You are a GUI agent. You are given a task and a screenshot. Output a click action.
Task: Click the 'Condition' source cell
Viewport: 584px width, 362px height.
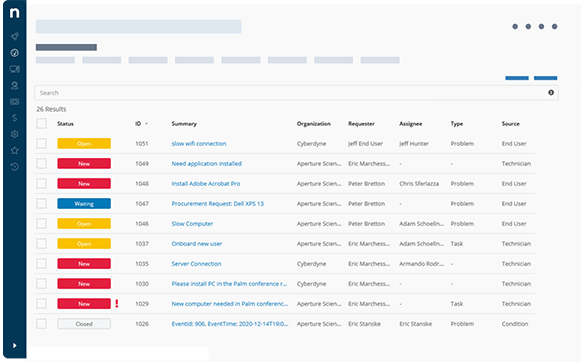(x=515, y=324)
